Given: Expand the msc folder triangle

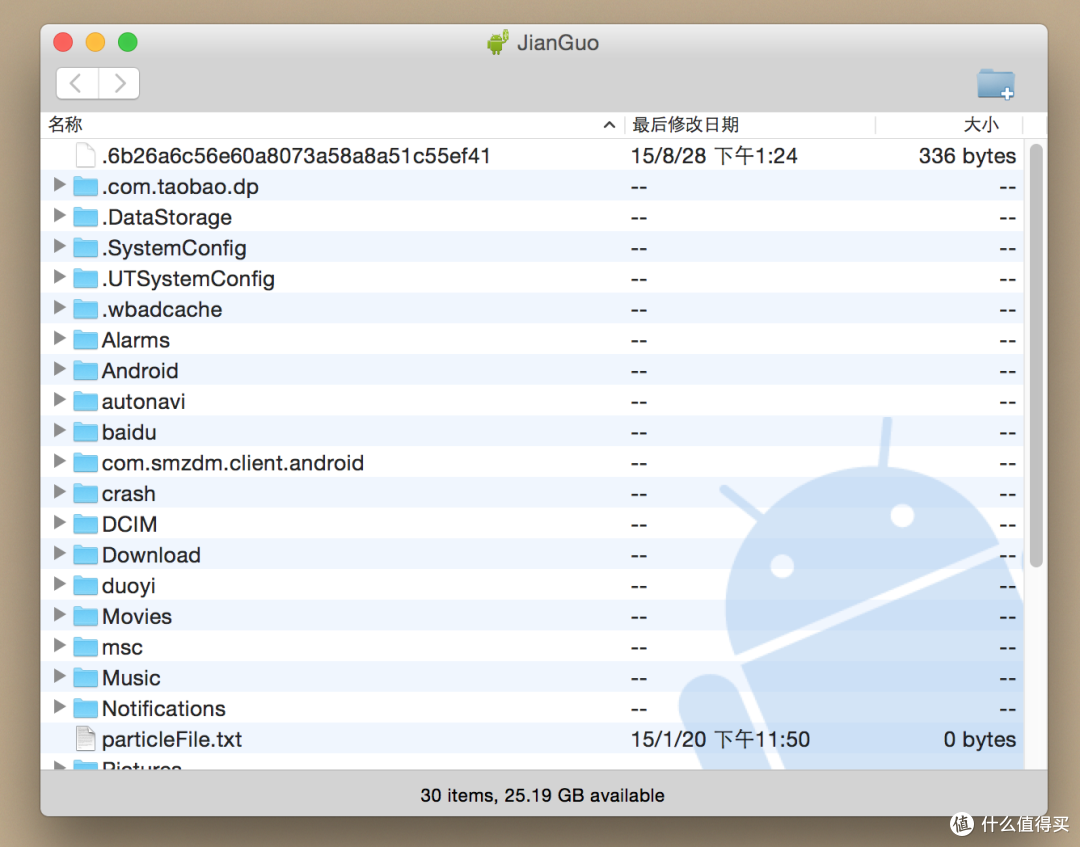Looking at the screenshot, I should click(x=60, y=645).
